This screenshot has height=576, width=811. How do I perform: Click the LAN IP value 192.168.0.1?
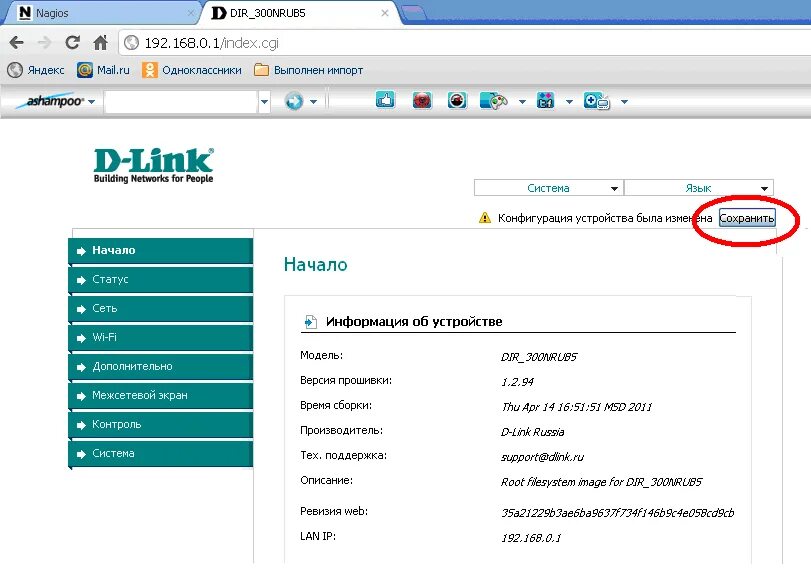(531, 538)
